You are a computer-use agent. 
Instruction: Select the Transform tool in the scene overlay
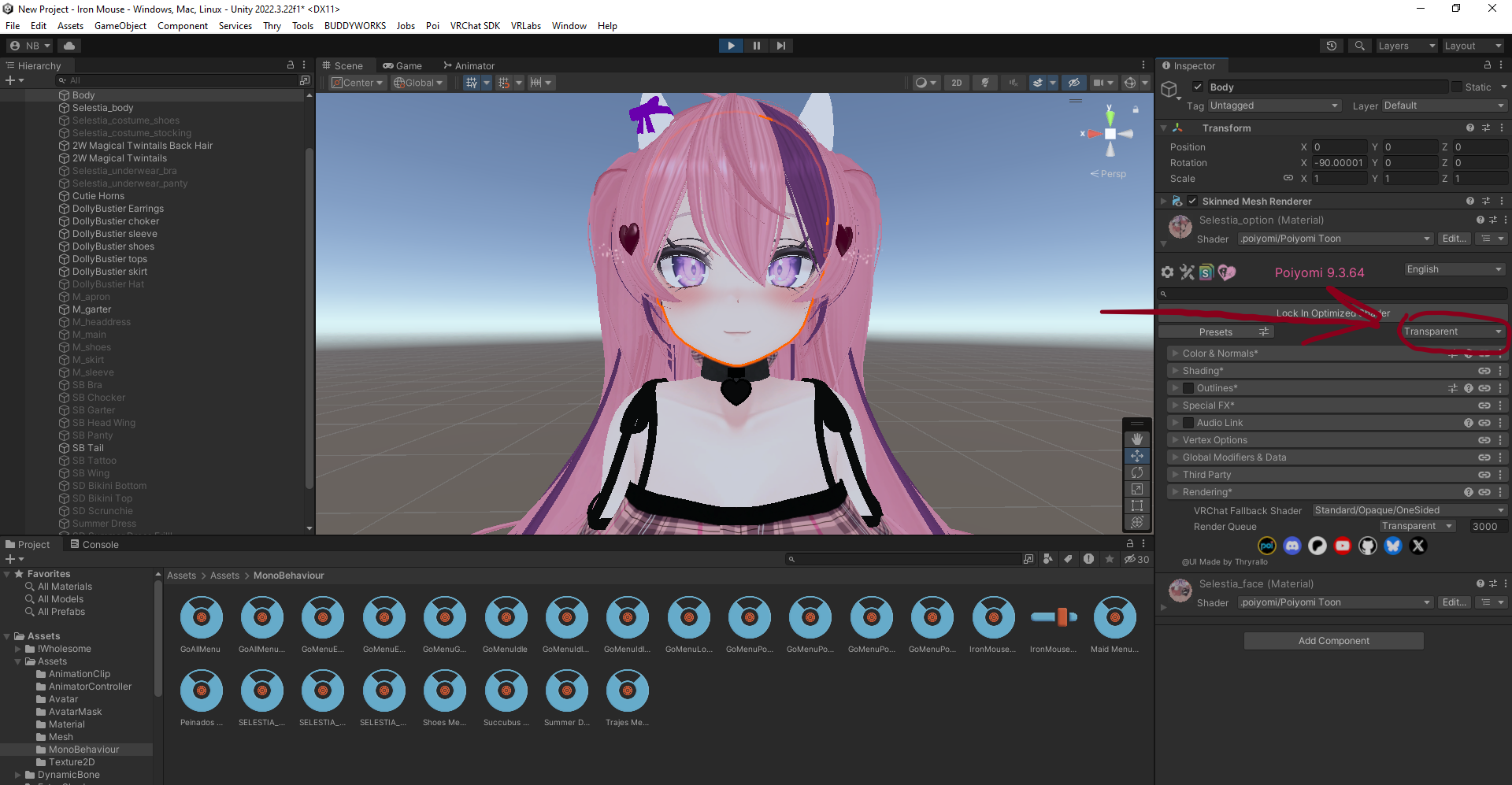pos(1136,522)
